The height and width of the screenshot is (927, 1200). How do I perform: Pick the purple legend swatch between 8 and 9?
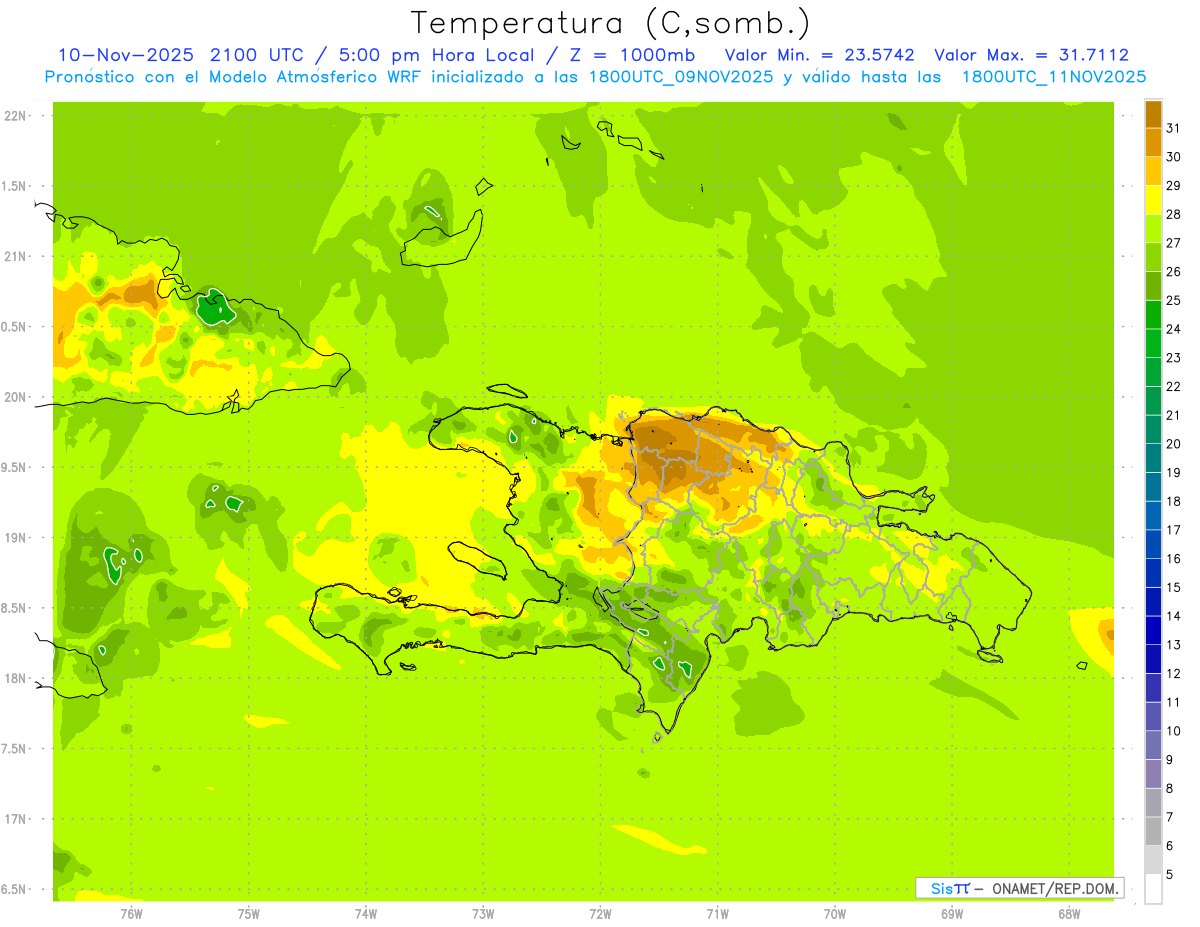(1153, 774)
